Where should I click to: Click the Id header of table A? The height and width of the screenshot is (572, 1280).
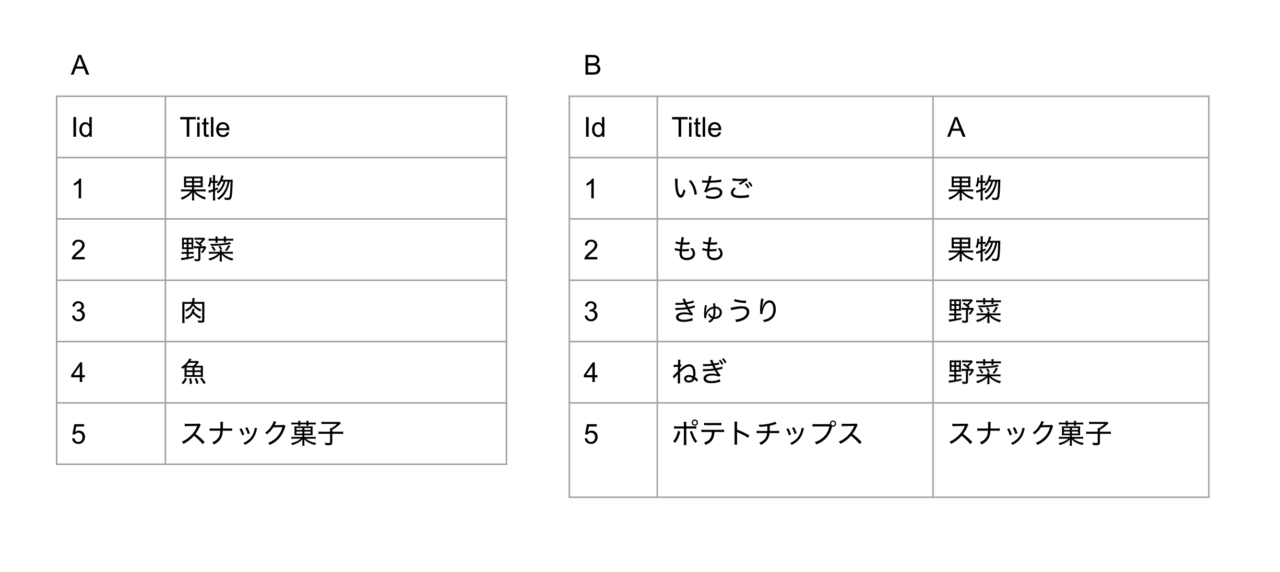pos(111,127)
